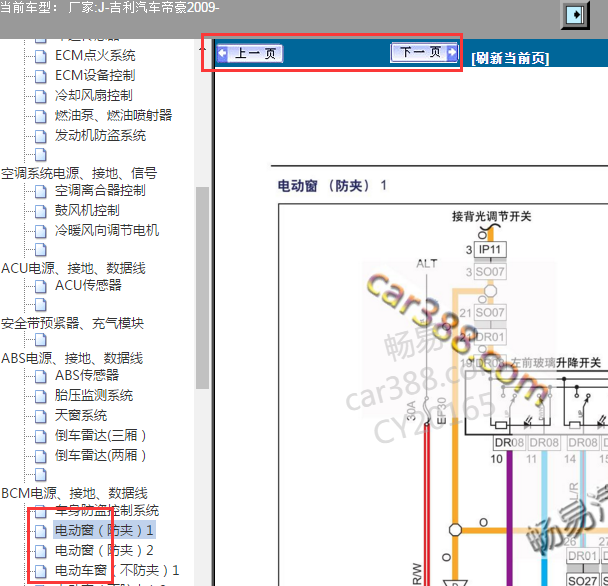Open ECM点火系统 tree item
The height and width of the screenshot is (586, 608).
coord(95,55)
